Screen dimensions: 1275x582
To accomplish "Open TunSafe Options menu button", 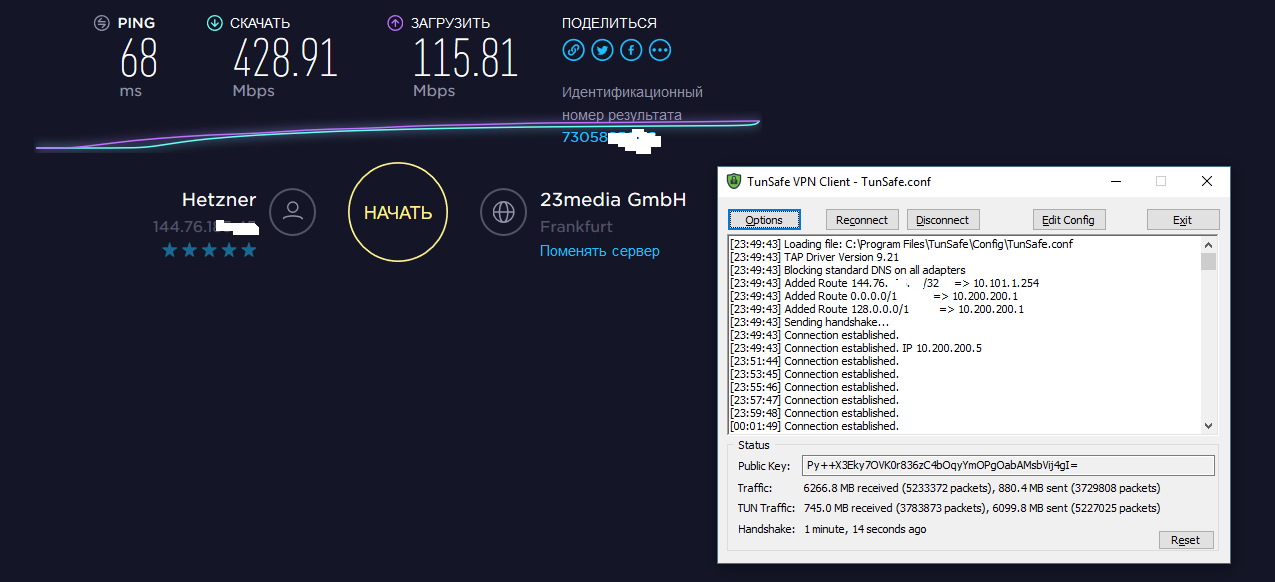I will point(764,220).
